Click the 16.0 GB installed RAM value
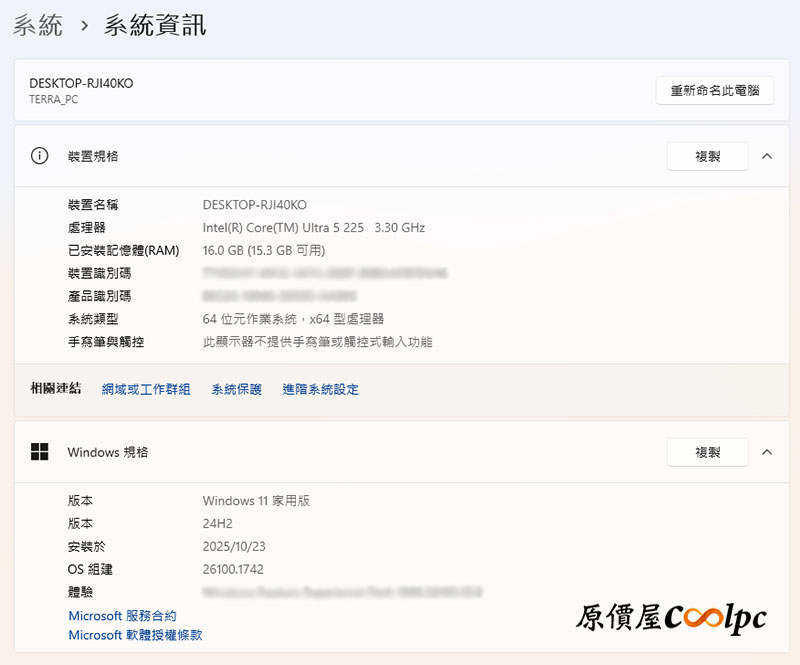The image size is (800, 665). point(263,250)
